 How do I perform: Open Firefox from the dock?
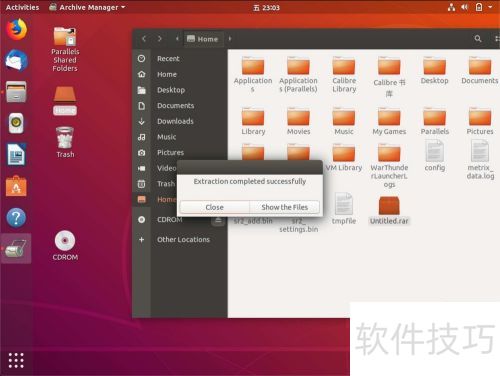coord(16,29)
